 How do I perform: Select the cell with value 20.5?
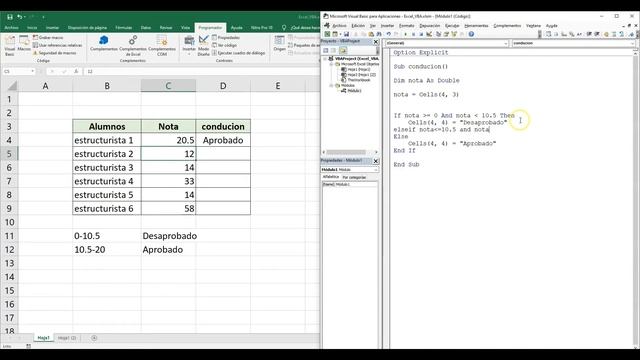[x=168, y=140]
